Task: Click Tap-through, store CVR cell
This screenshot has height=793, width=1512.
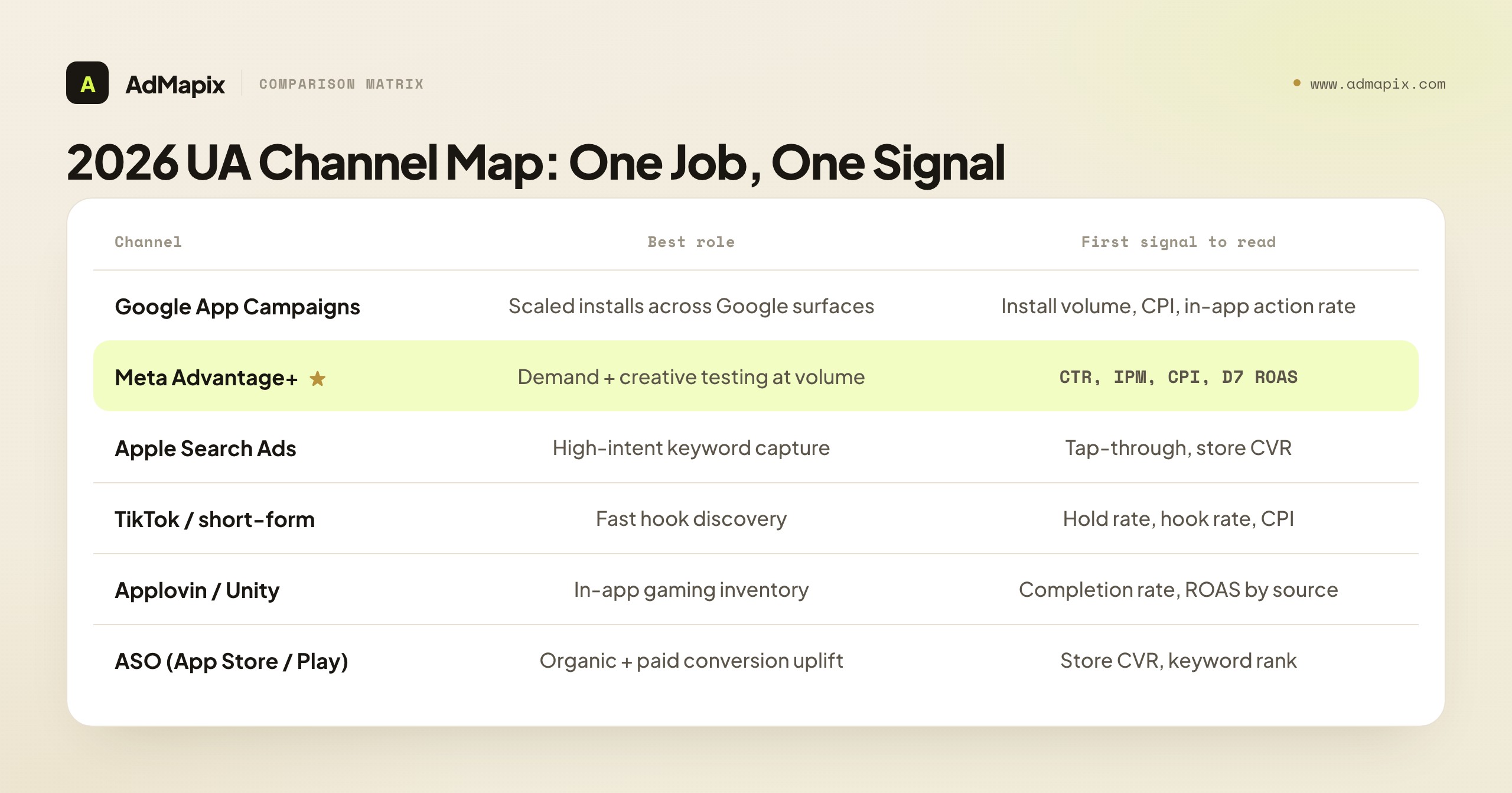Action: click(x=1178, y=448)
